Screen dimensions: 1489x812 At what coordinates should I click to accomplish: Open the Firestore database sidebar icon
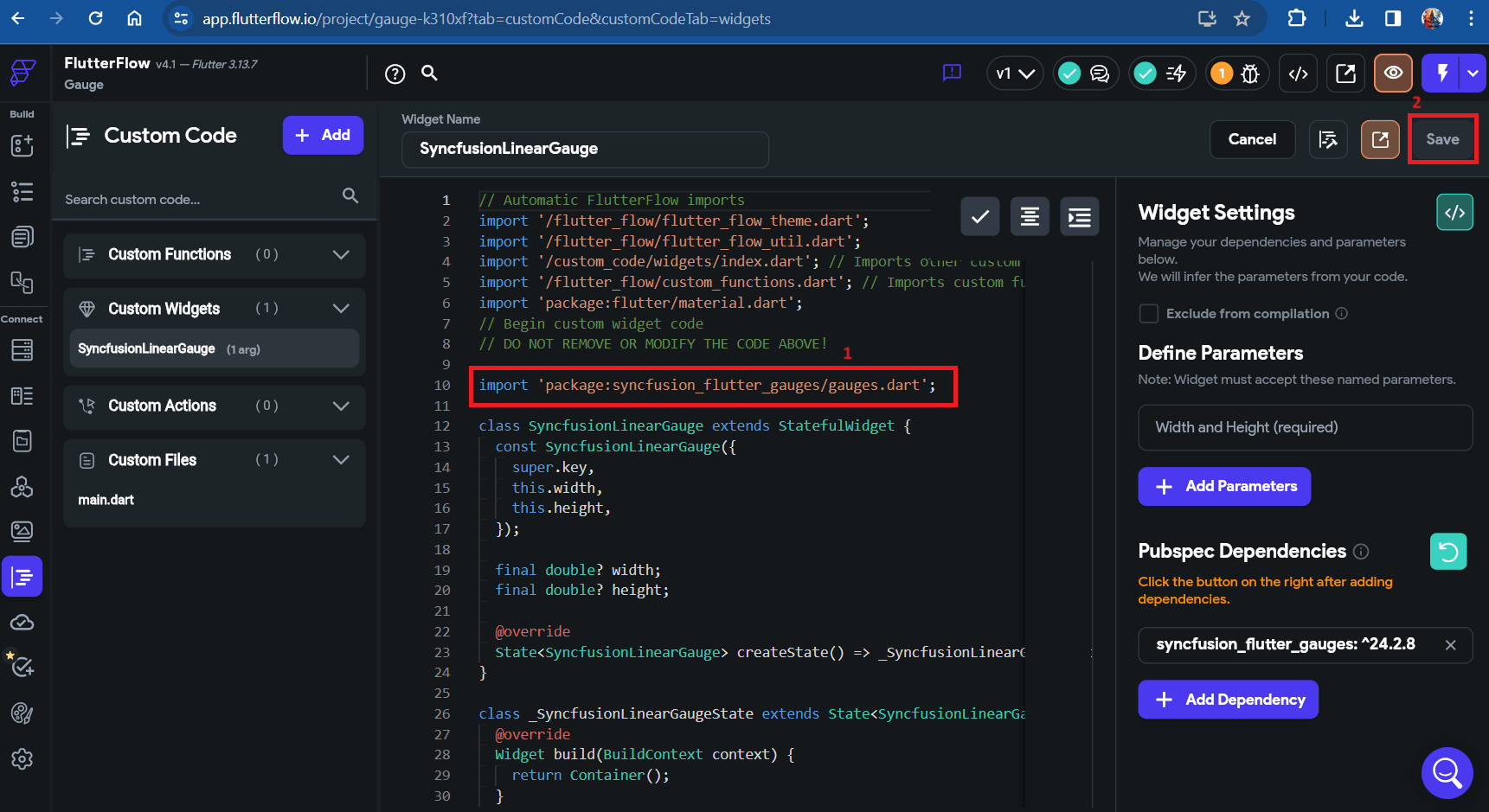(x=22, y=349)
